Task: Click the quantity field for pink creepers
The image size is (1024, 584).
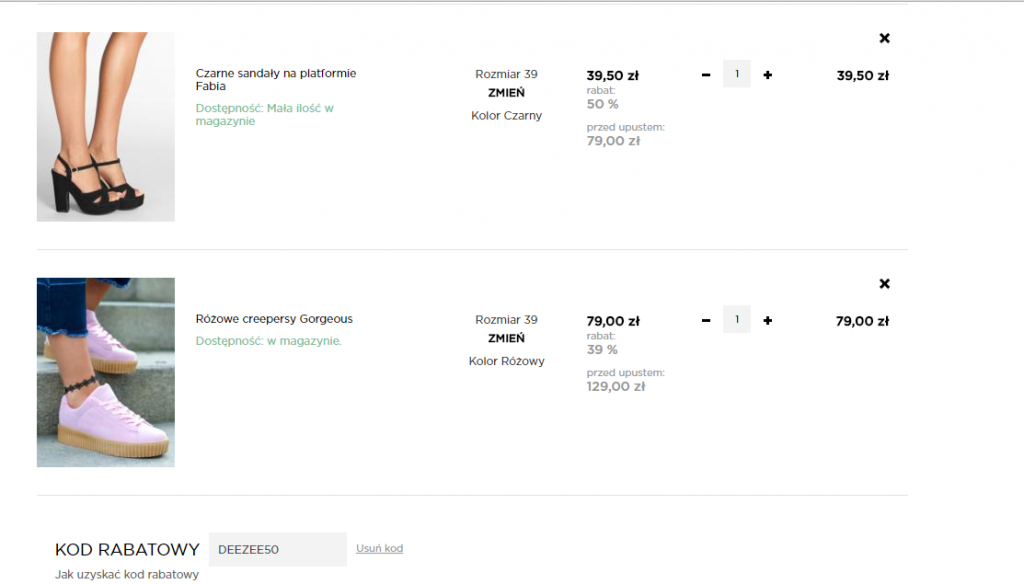Action: [737, 320]
